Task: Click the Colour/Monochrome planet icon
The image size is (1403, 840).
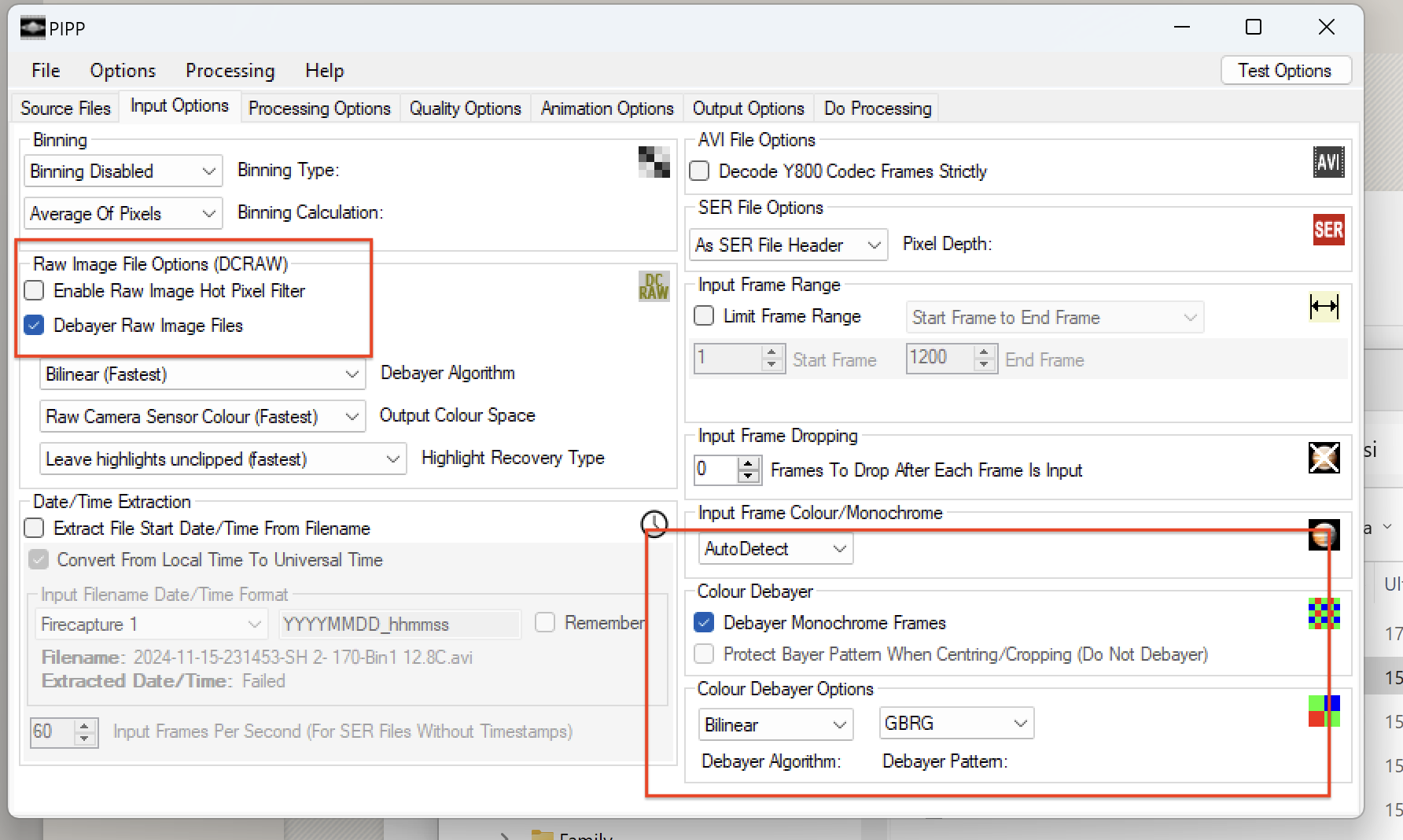Action: [x=1324, y=535]
